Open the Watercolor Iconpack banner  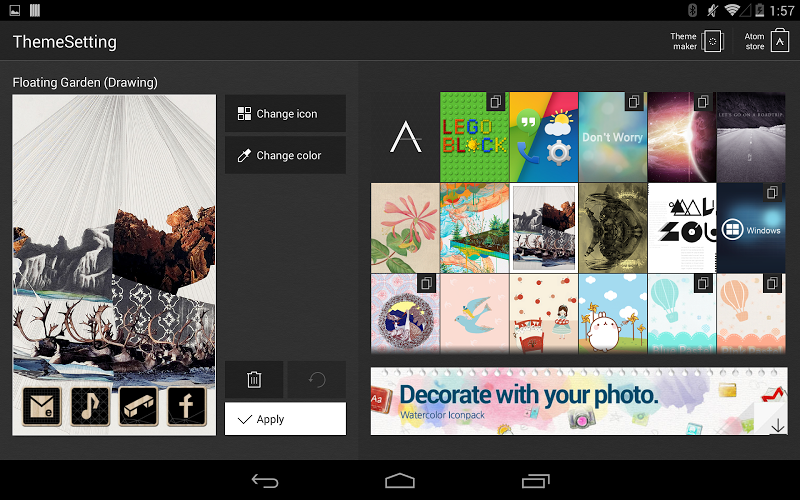579,401
